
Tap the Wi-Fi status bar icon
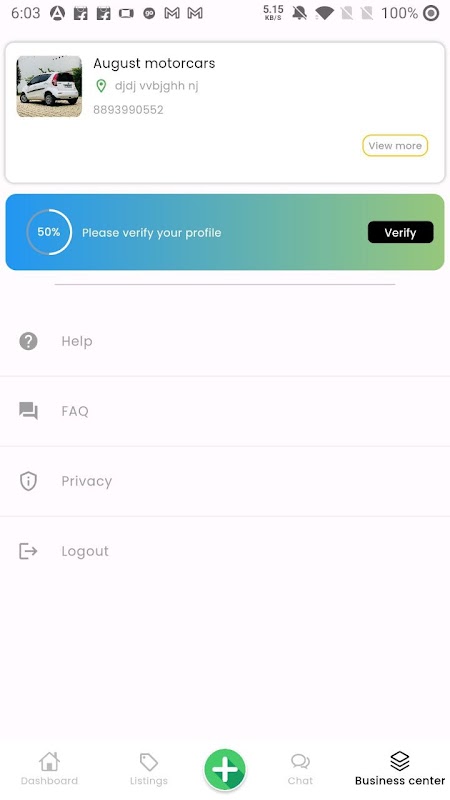(x=324, y=13)
